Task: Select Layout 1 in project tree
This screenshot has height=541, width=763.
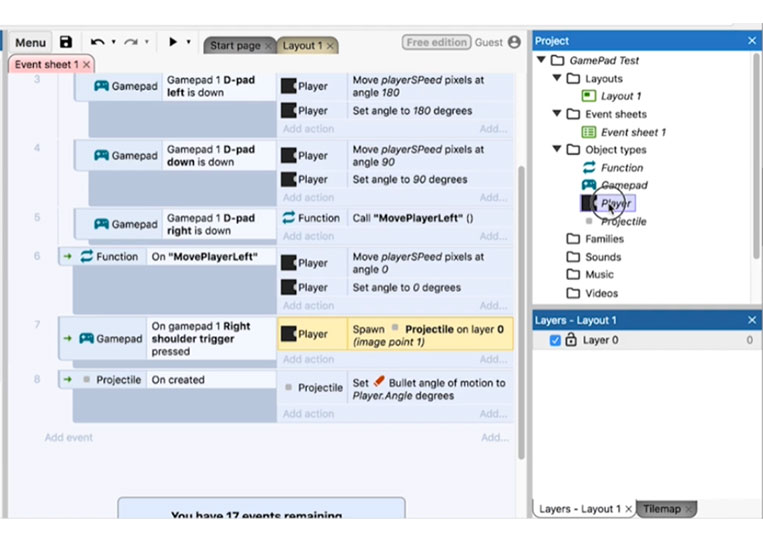Action: [621, 96]
